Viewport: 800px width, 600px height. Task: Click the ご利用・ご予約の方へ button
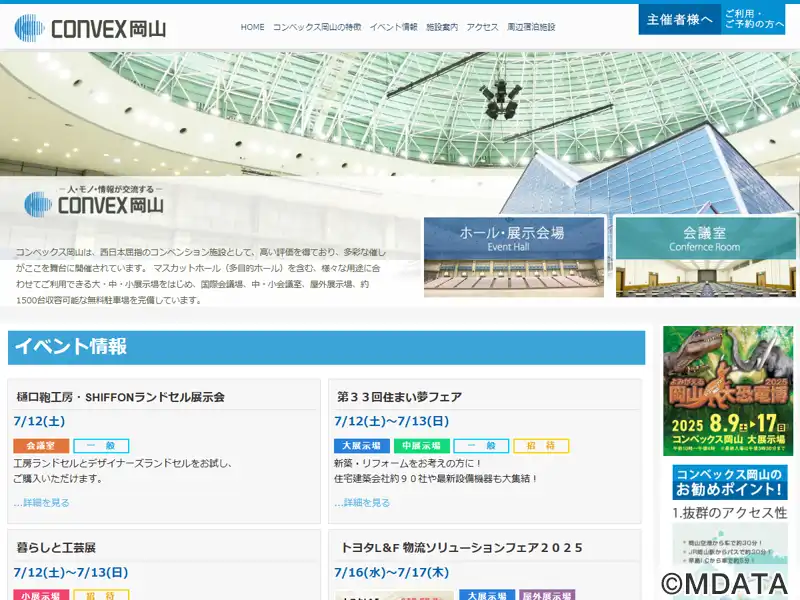click(754, 19)
